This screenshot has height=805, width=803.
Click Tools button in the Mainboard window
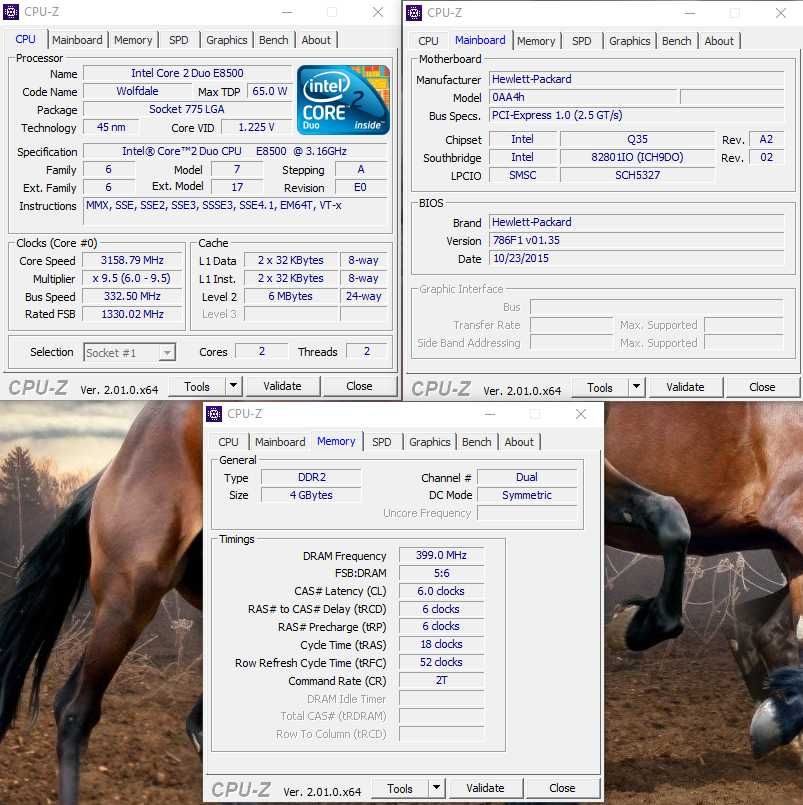tap(600, 387)
